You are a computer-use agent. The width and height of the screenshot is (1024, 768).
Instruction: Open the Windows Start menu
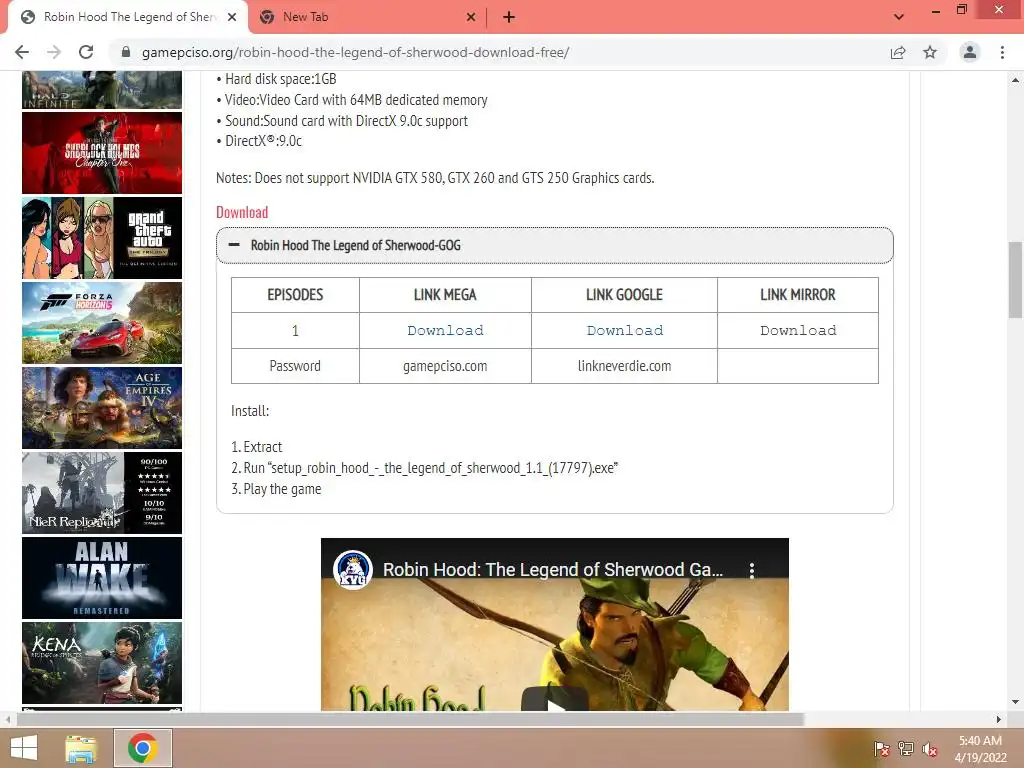click(x=24, y=748)
